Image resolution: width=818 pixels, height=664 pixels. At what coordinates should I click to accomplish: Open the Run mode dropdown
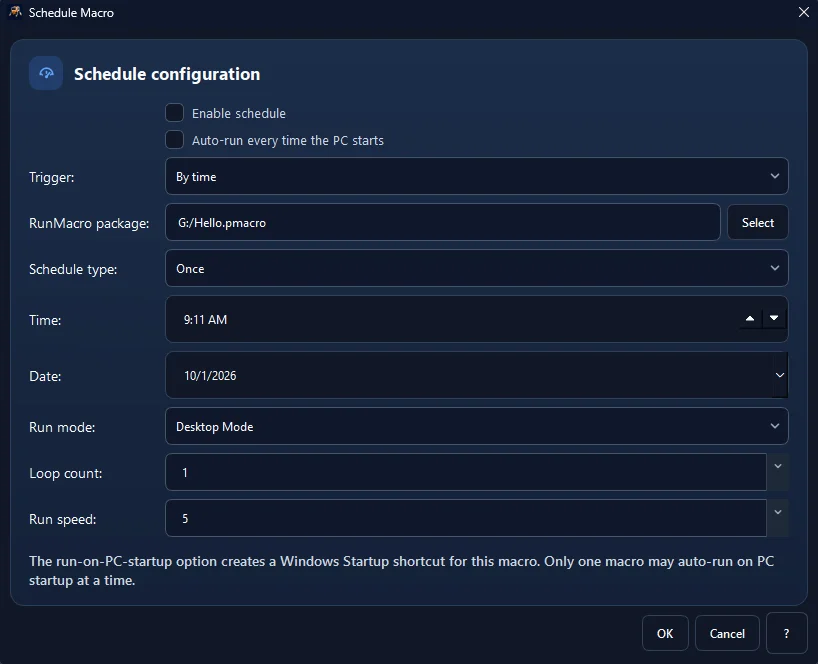coord(476,426)
